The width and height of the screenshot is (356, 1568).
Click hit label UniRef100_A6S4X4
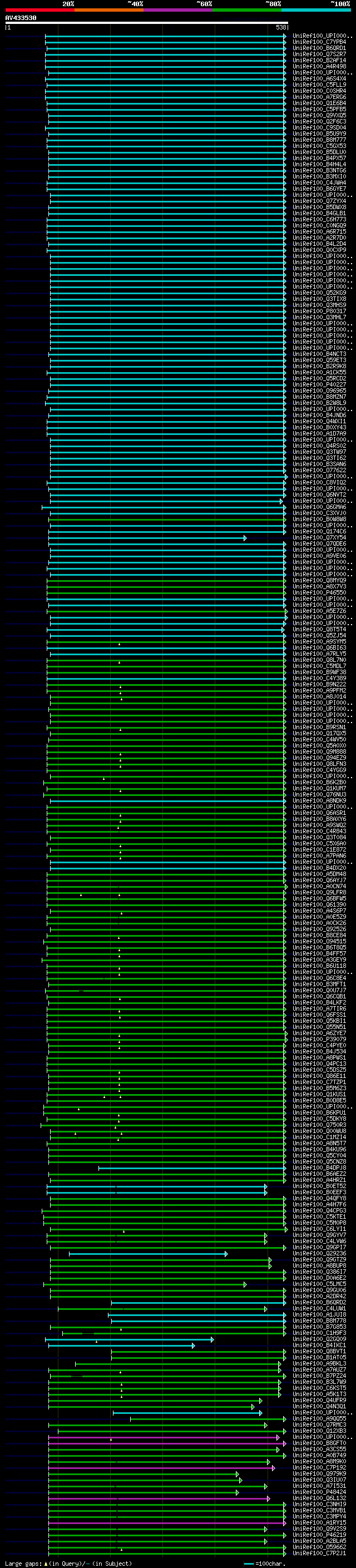coord(319,78)
